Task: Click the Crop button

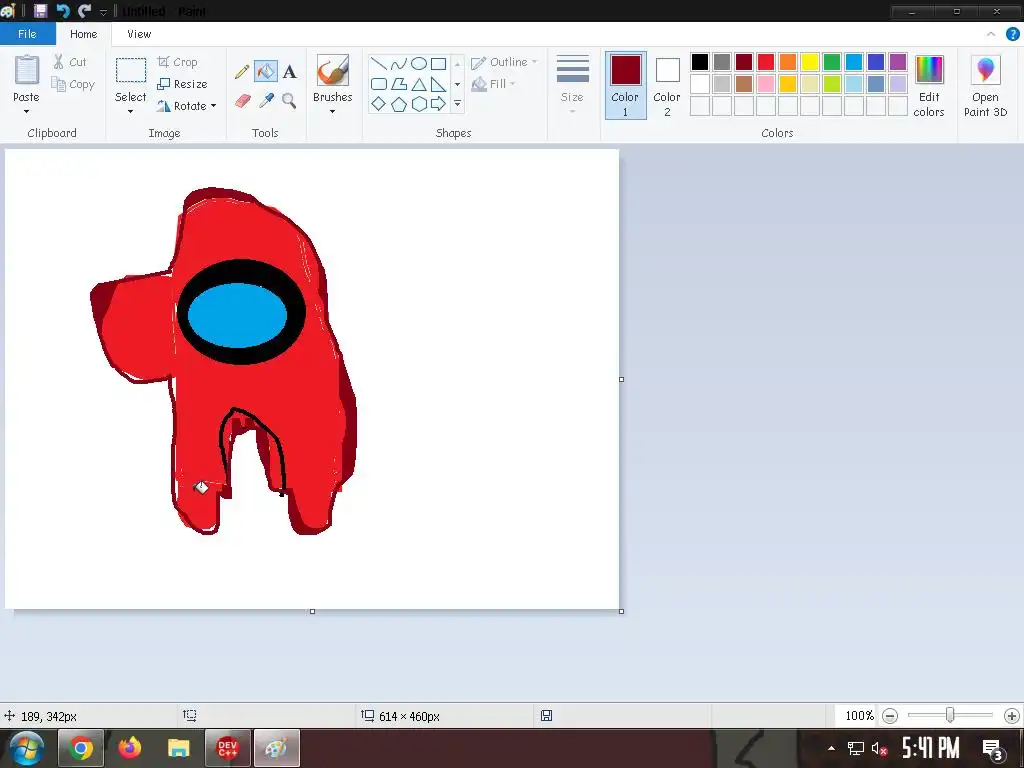Action: click(x=178, y=62)
